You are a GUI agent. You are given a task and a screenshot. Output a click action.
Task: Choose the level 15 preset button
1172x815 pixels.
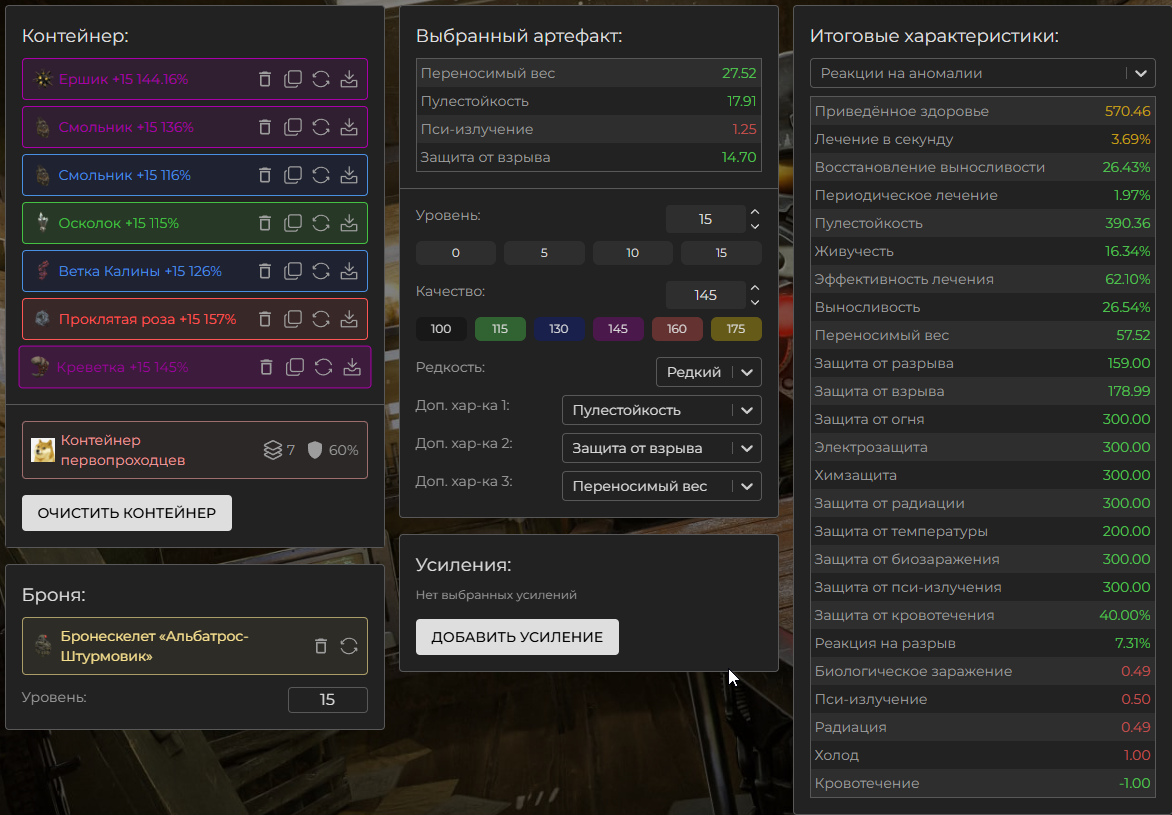721,253
